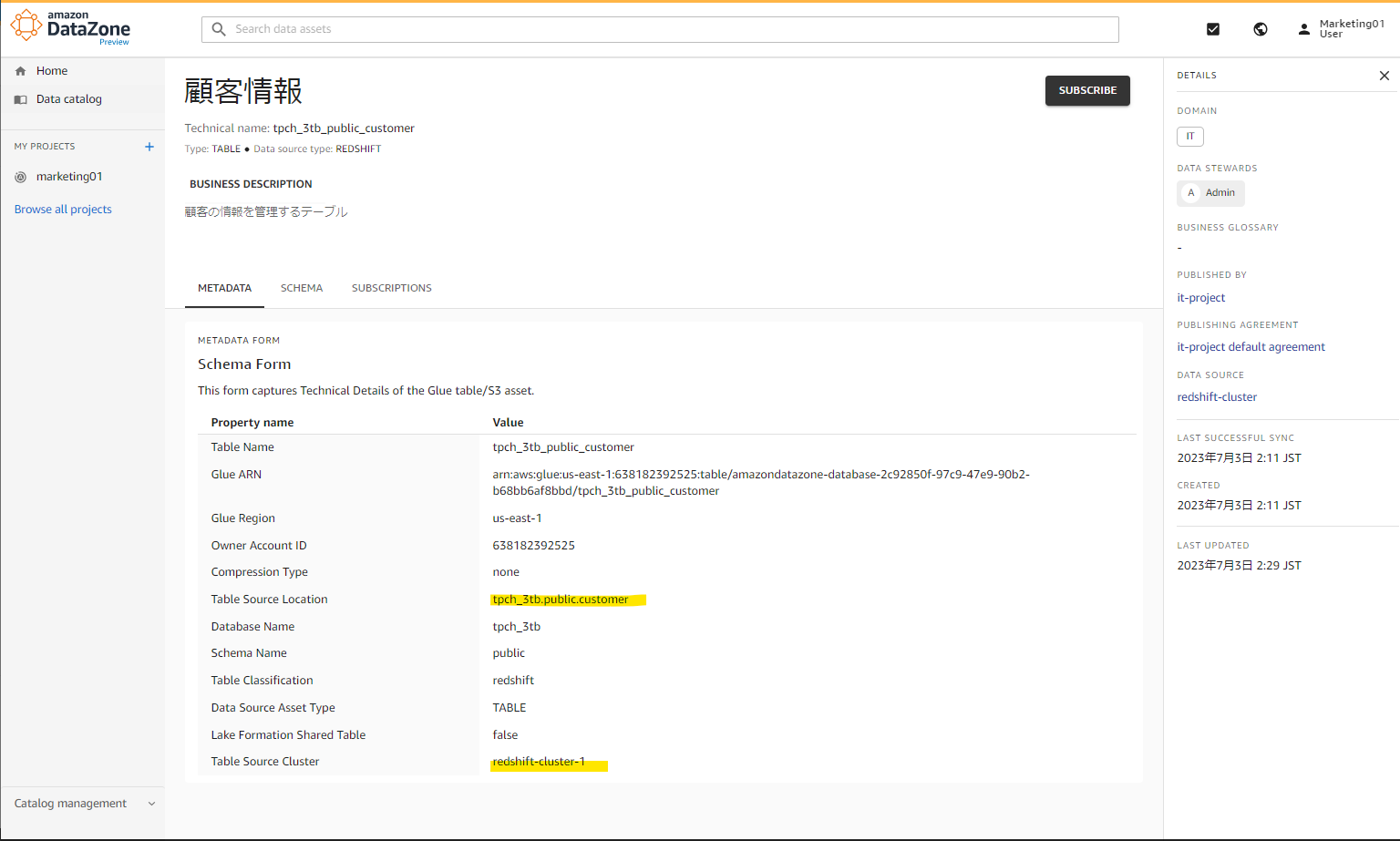
Task: Click the Table Source Location label
Action: point(269,600)
